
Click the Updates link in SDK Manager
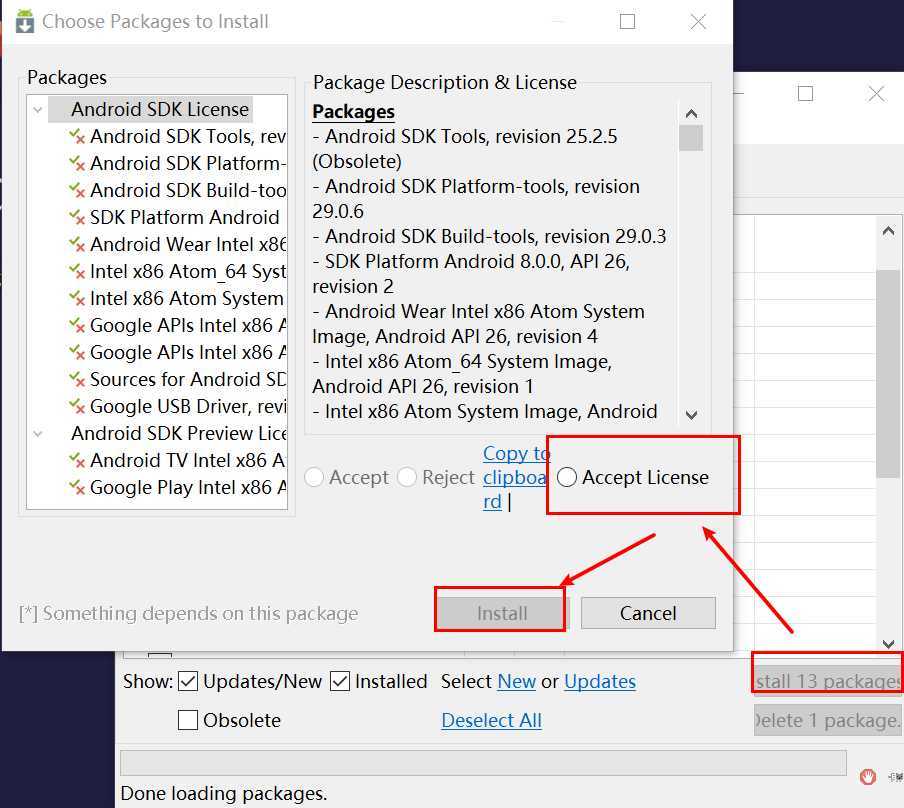(x=600, y=682)
